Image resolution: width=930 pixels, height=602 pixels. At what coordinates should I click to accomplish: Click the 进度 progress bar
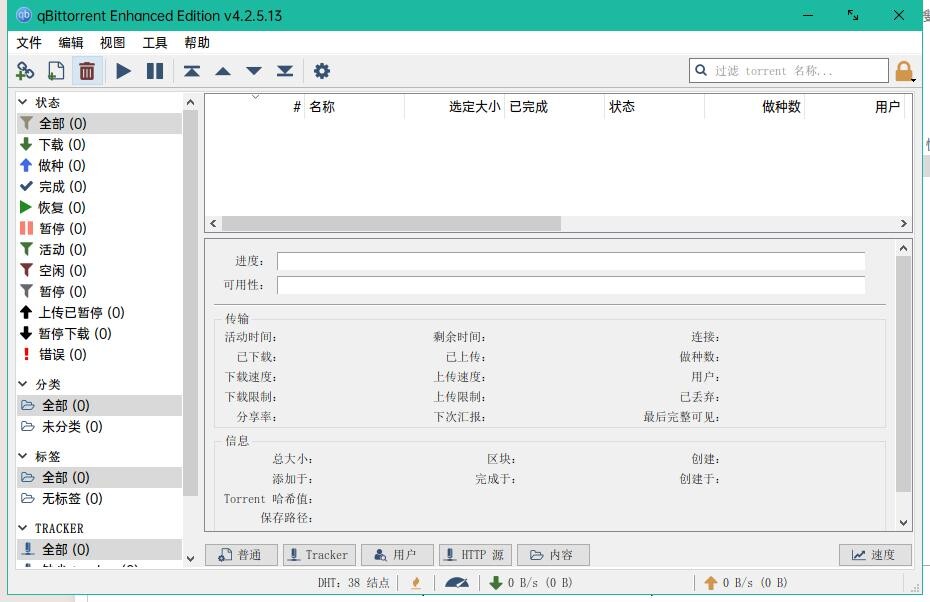point(571,261)
